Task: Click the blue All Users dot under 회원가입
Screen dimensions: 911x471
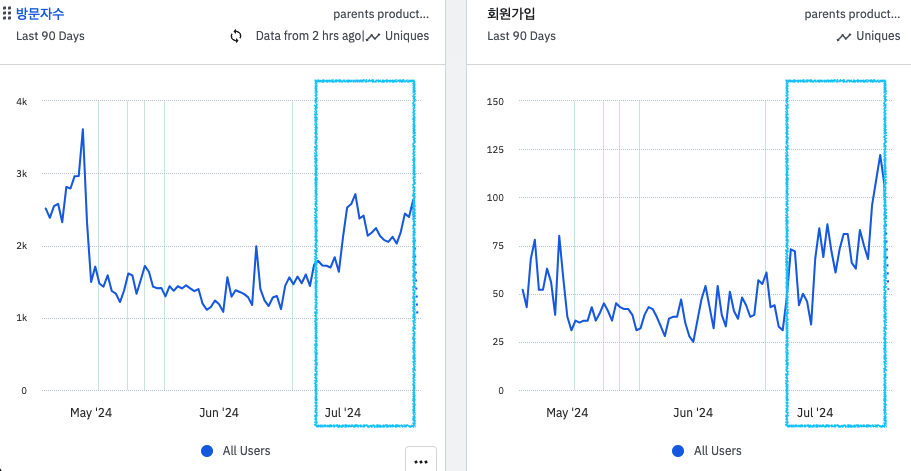Action: tap(678, 451)
